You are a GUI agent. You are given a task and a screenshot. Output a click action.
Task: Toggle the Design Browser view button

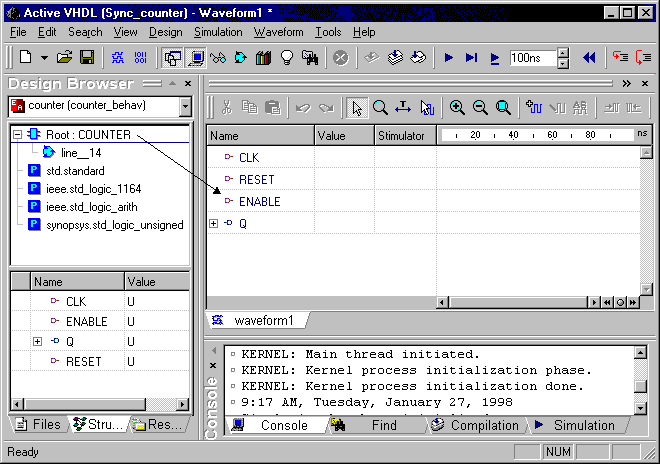tap(172, 58)
